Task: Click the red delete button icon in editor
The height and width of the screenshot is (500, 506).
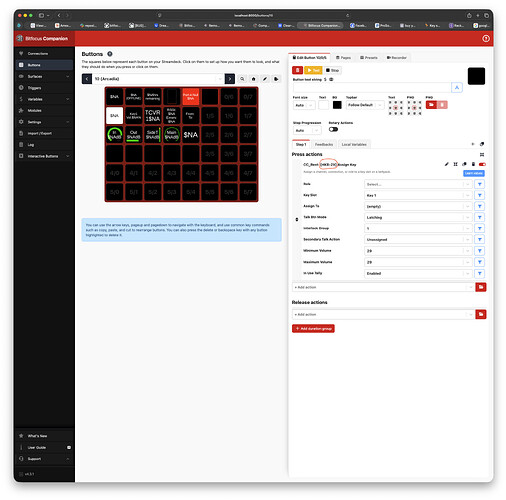Action: pyautogui.click(x=297, y=70)
